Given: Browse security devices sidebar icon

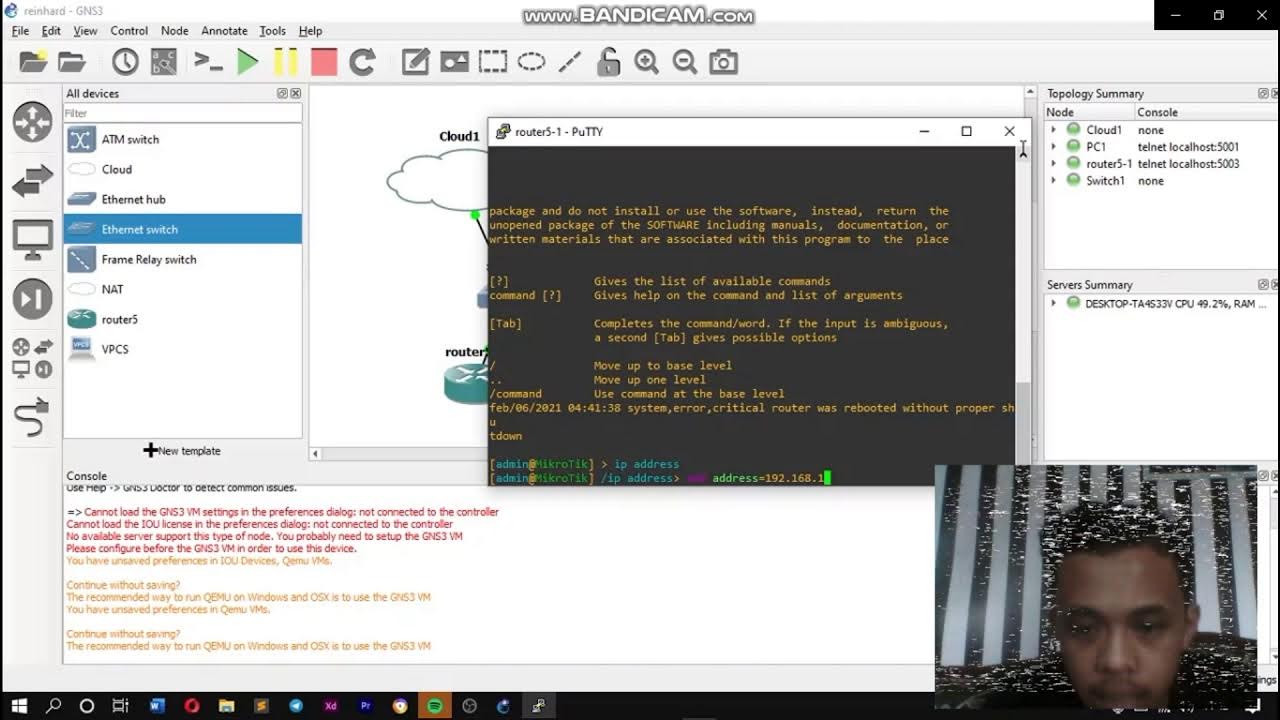Looking at the screenshot, I should [x=32, y=299].
